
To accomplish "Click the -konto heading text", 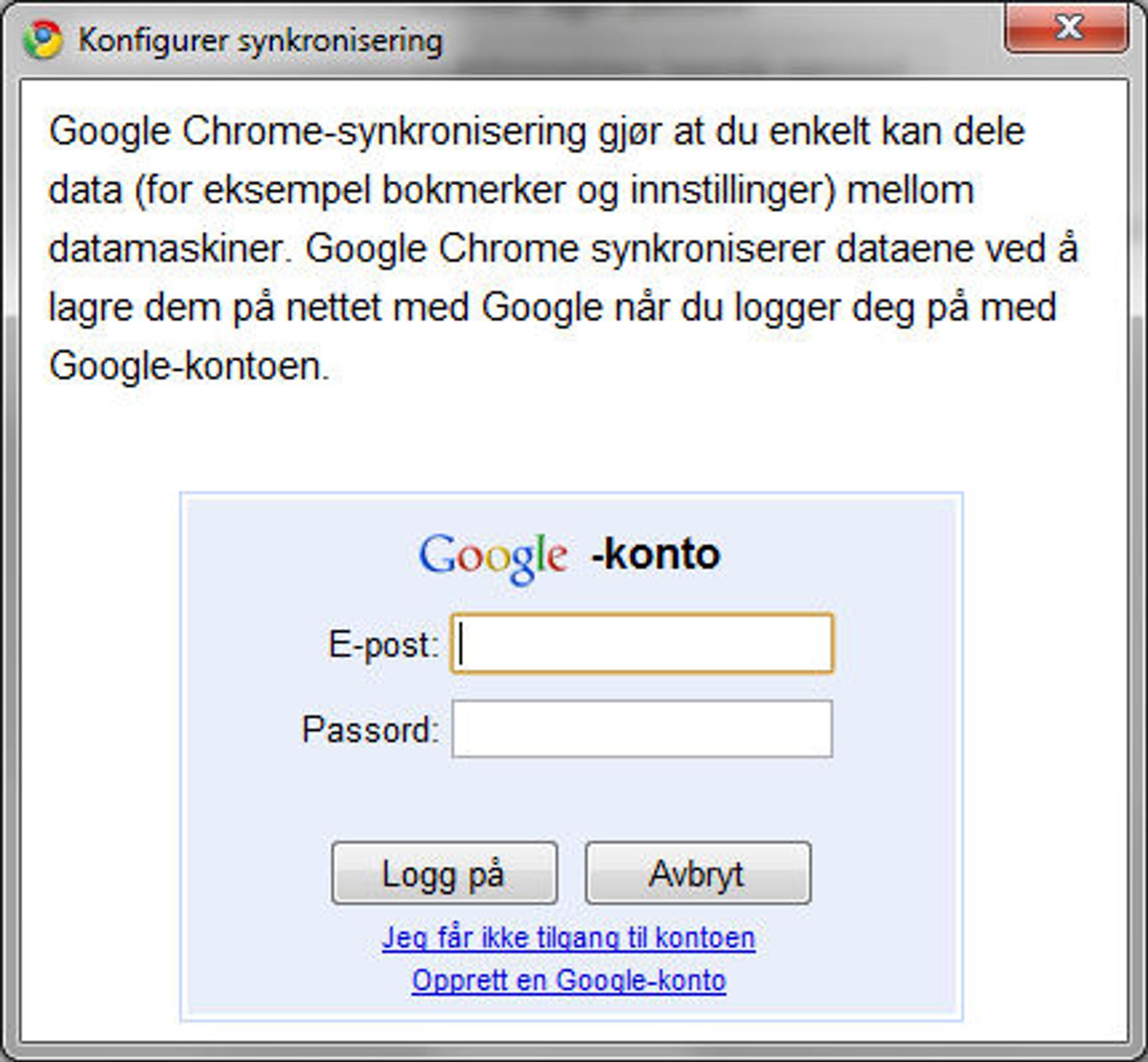I will coord(656,554).
